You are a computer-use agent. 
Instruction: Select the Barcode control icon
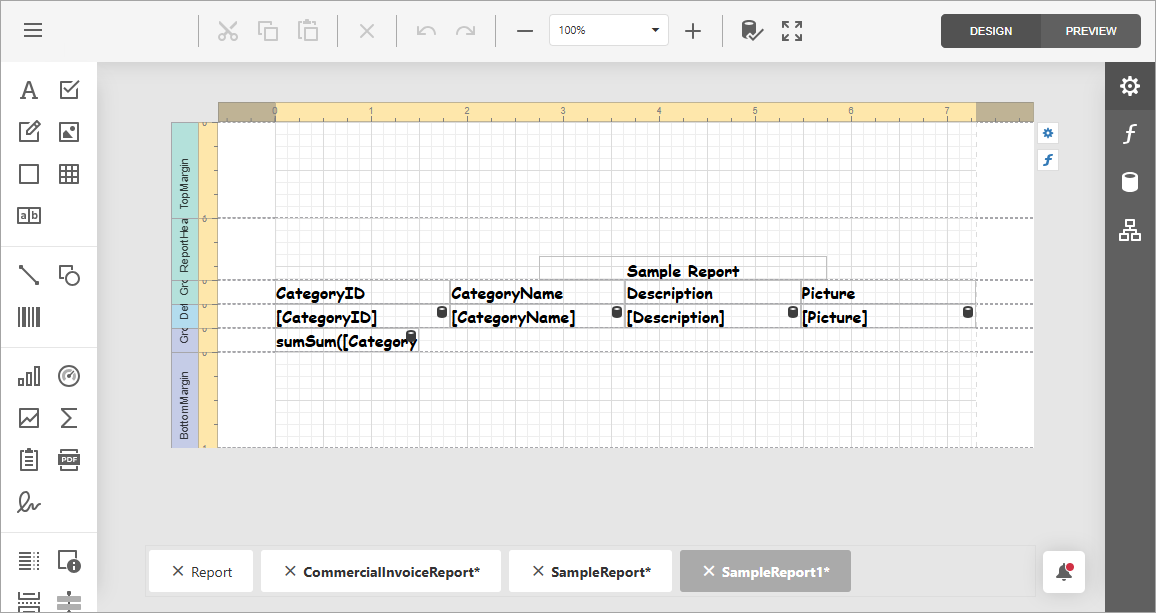pyautogui.click(x=29, y=317)
